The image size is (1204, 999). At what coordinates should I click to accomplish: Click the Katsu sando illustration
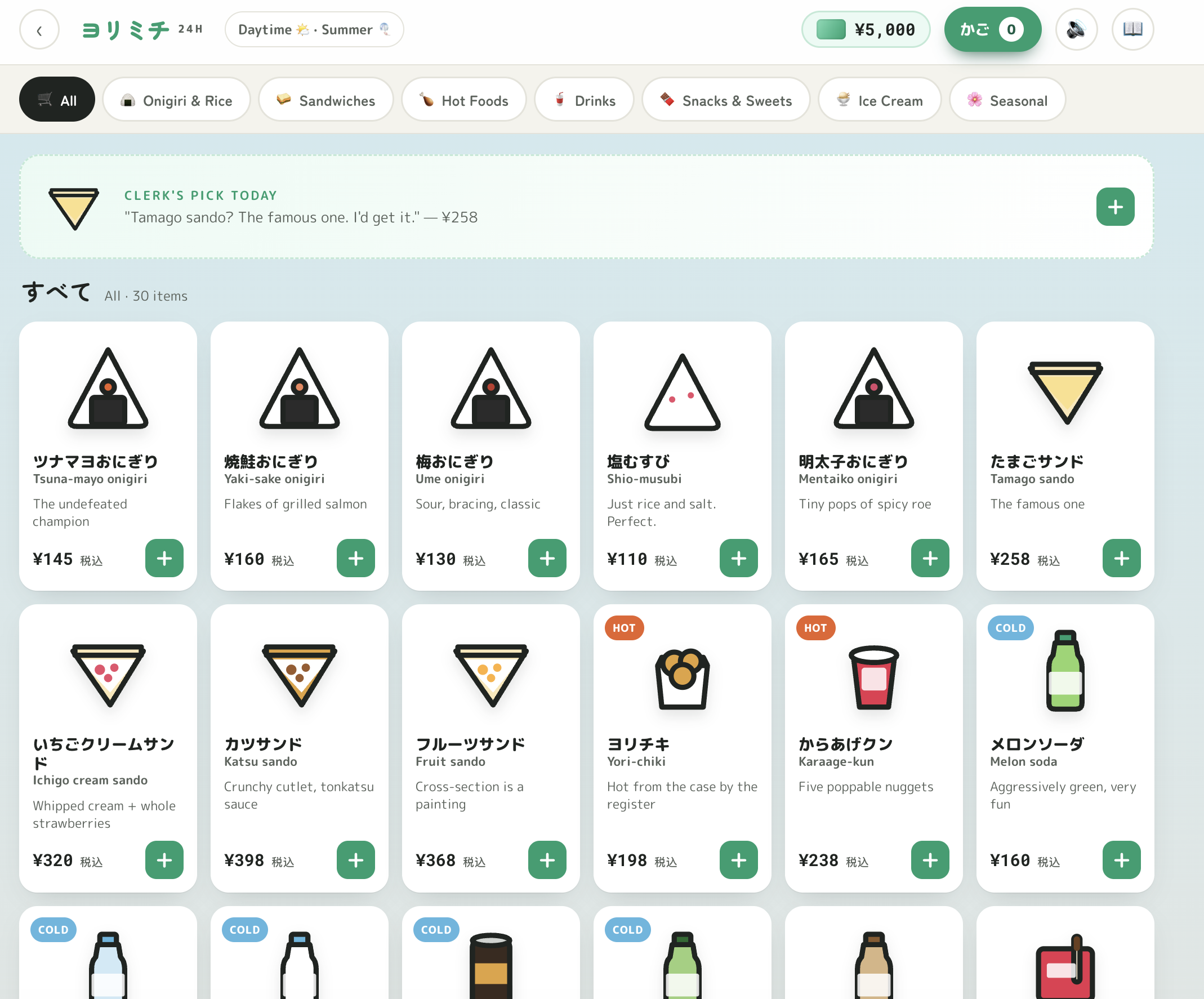tap(299, 675)
